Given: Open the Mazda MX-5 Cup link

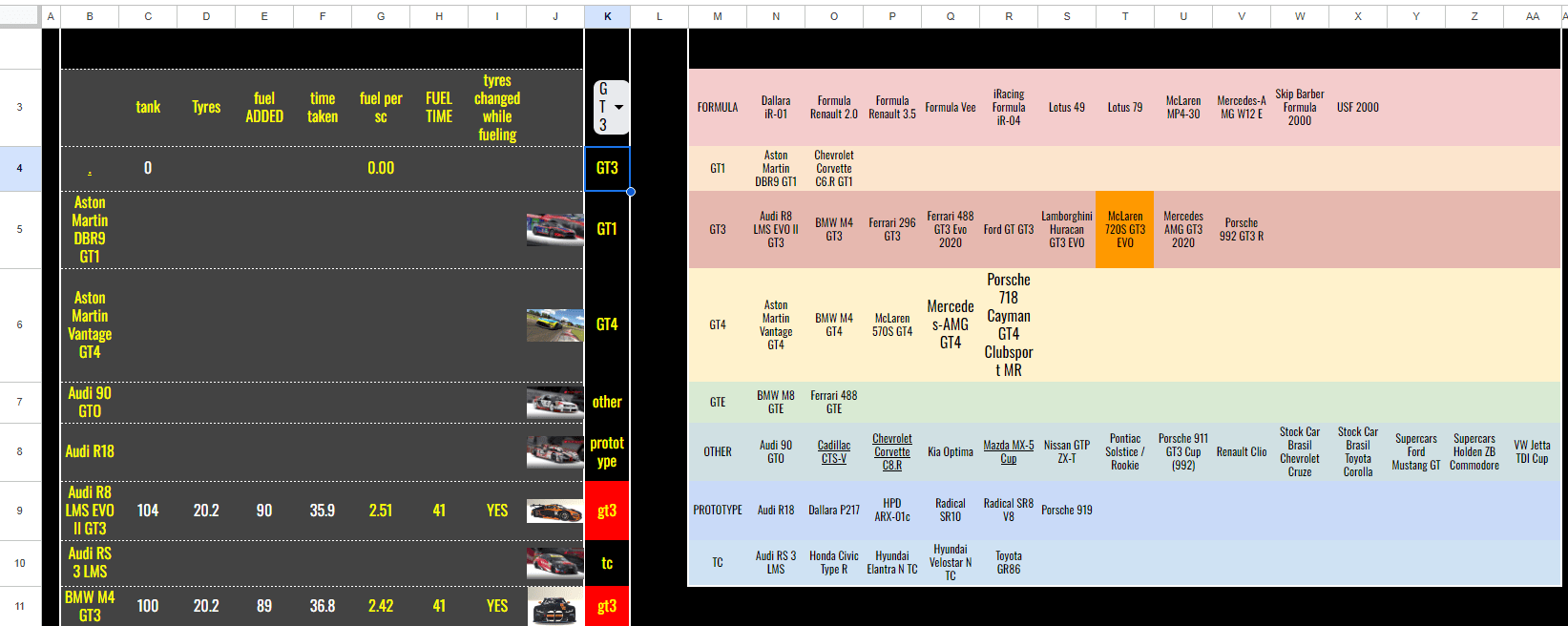Looking at the screenshot, I should (1009, 452).
